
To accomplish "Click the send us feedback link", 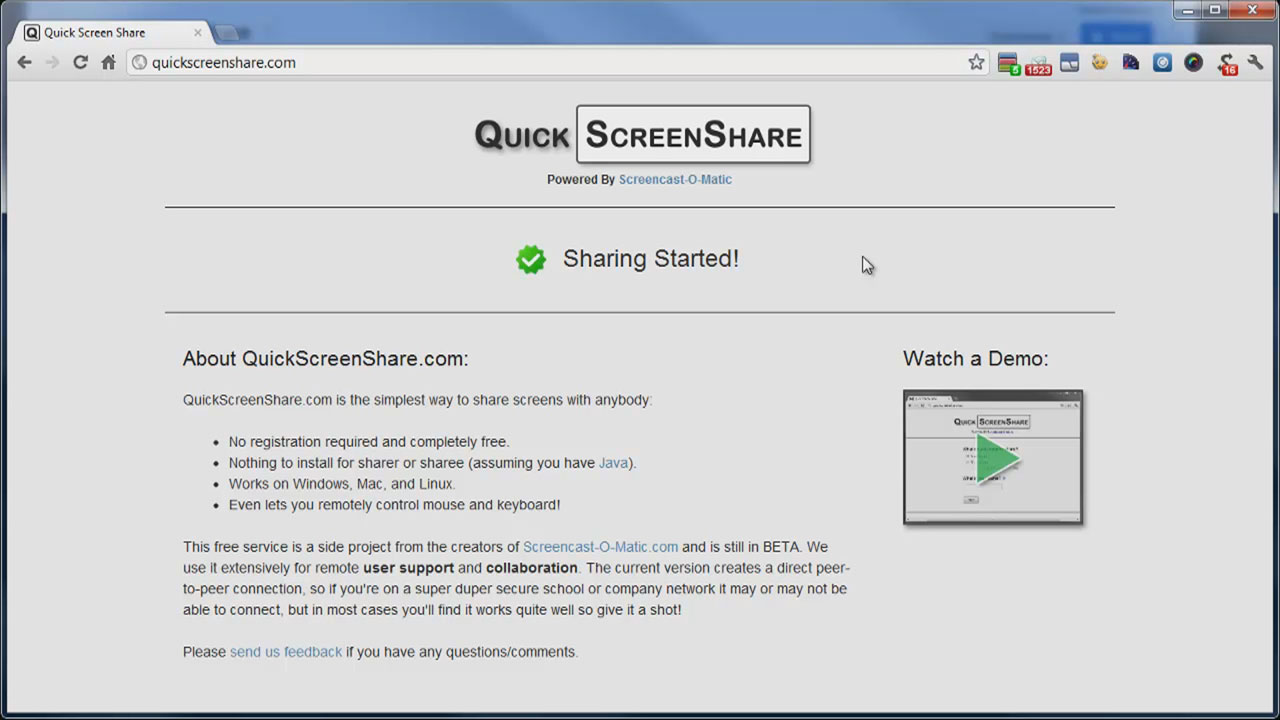I will [286, 652].
